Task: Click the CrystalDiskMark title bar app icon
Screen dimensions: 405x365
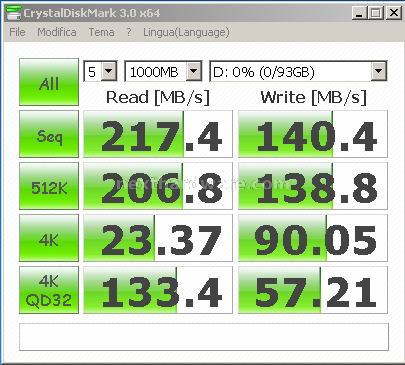Action: click(14, 13)
